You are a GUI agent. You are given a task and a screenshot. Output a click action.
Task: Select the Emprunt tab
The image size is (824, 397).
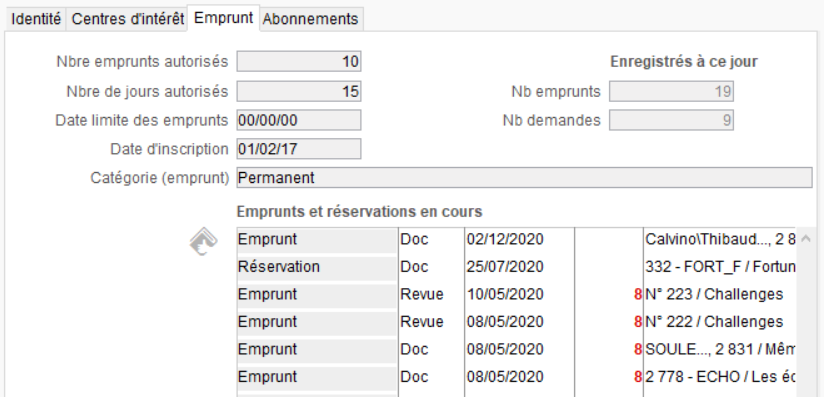point(223,18)
